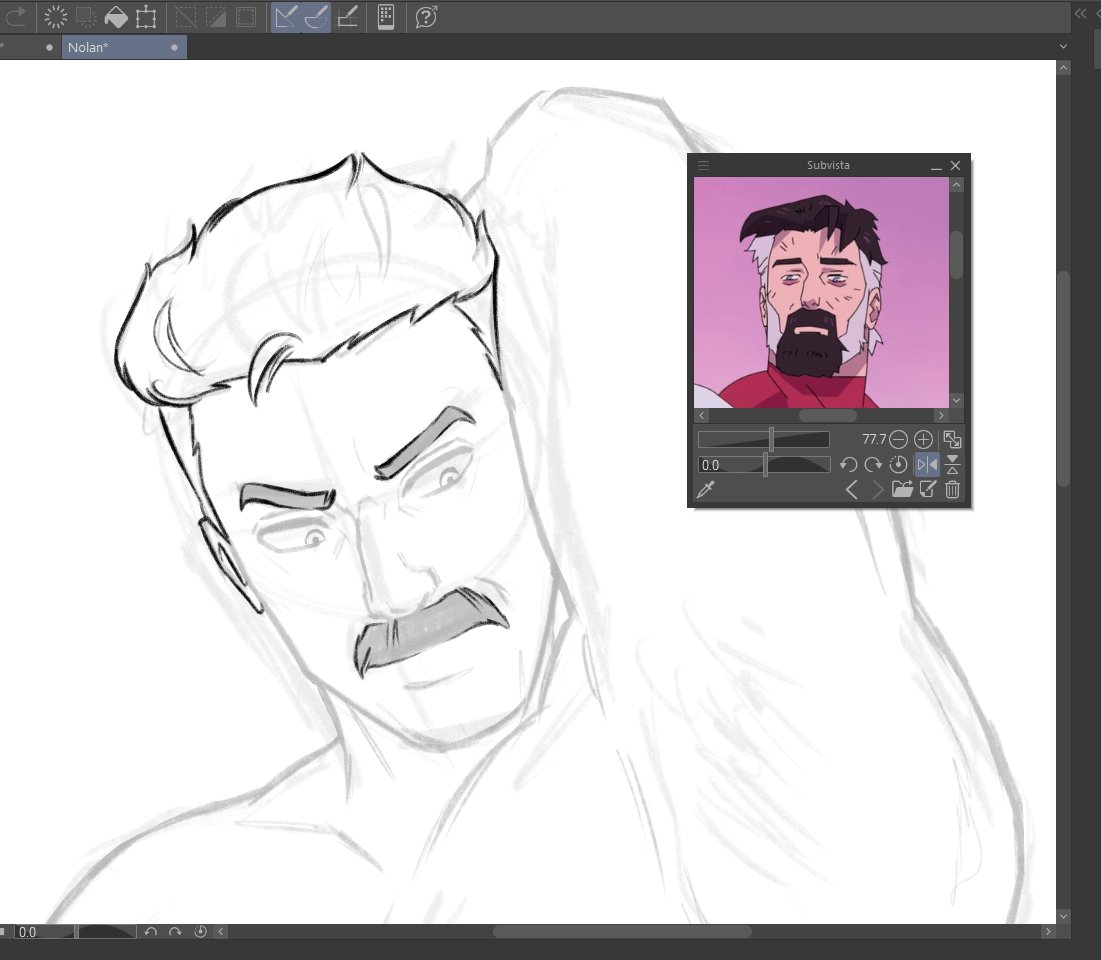Click the Subvista reference image
The height and width of the screenshot is (960, 1101).
[x=821, y=292]
